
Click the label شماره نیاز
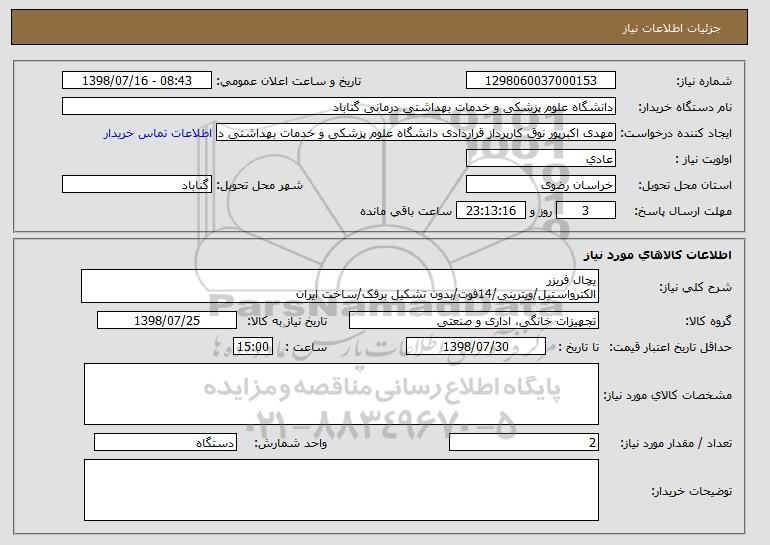tap(704, 82)
